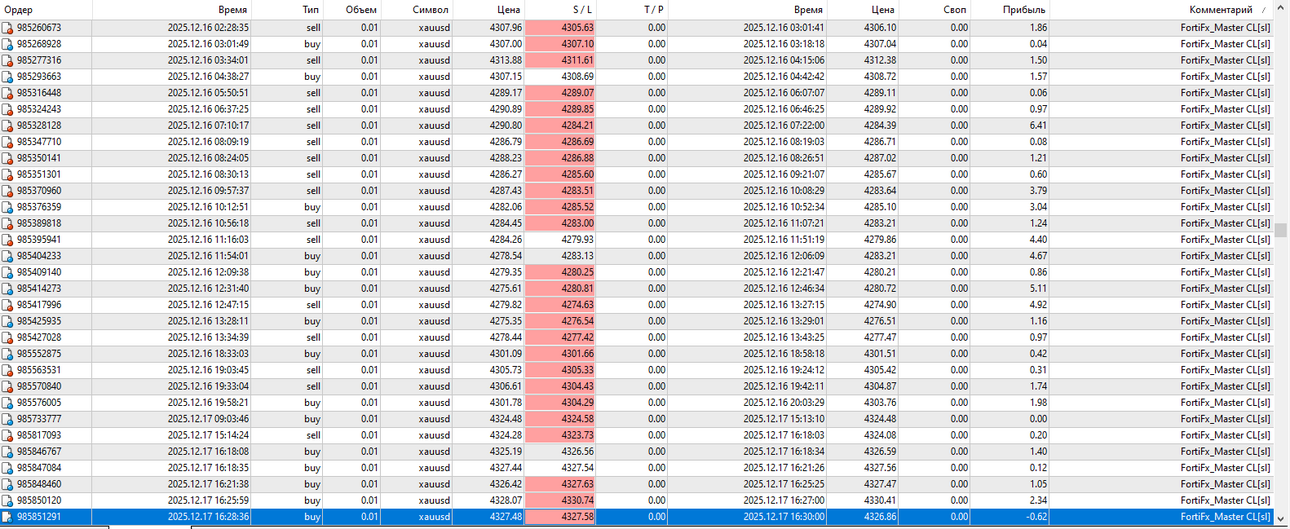
Task: Click the profit value -0.62
Action: [x=1036, y=517]
